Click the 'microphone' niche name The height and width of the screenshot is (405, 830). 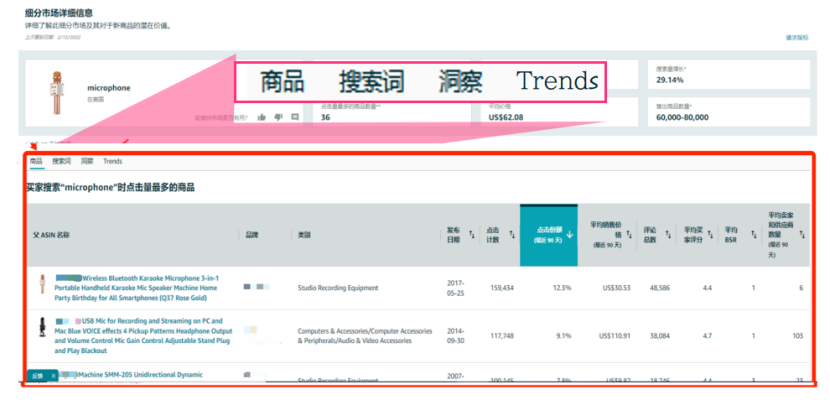point(109,88)
